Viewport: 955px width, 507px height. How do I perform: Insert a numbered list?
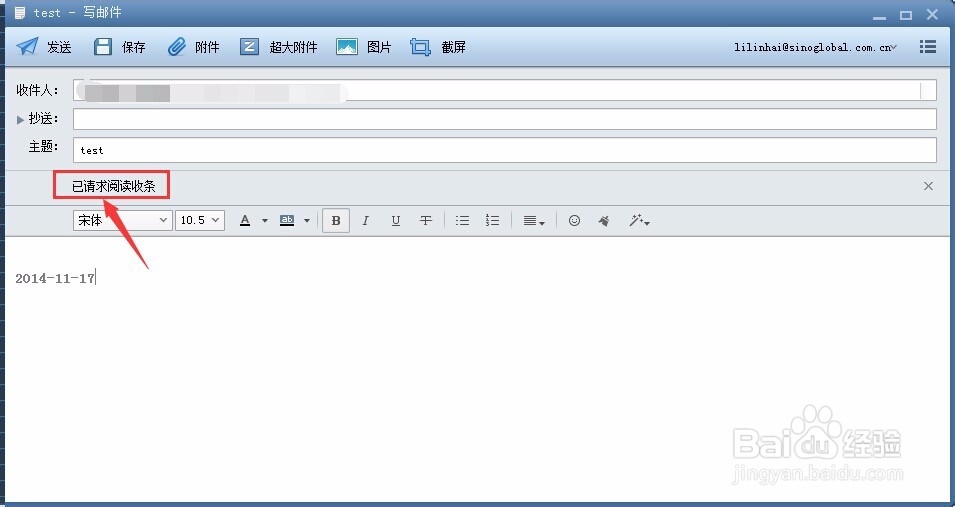pyautogui.click(x=492, y=221)
